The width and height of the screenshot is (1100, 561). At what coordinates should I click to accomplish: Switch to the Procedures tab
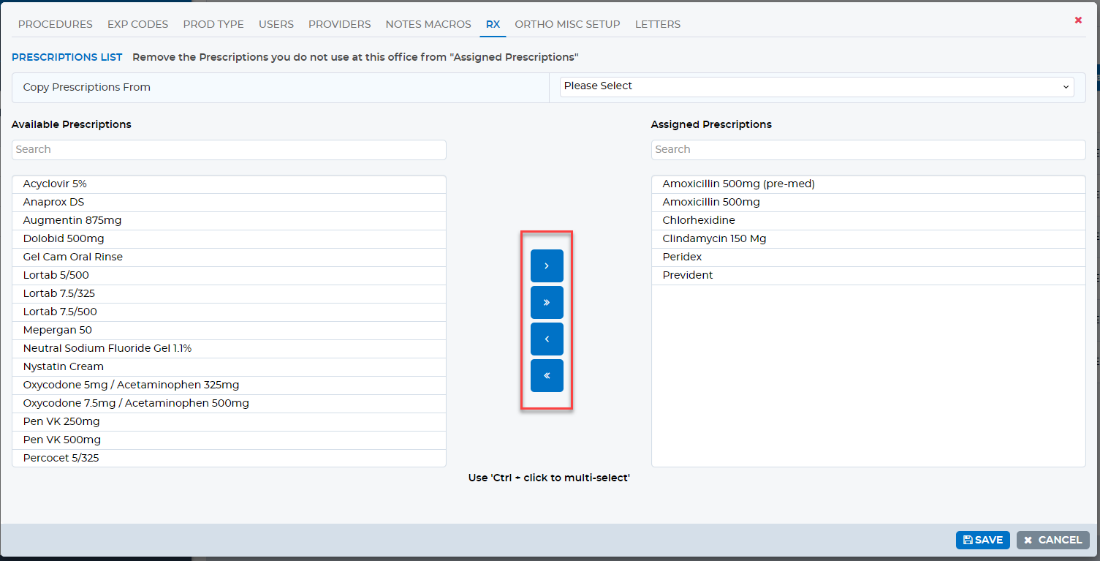click(x=55, y=24)
